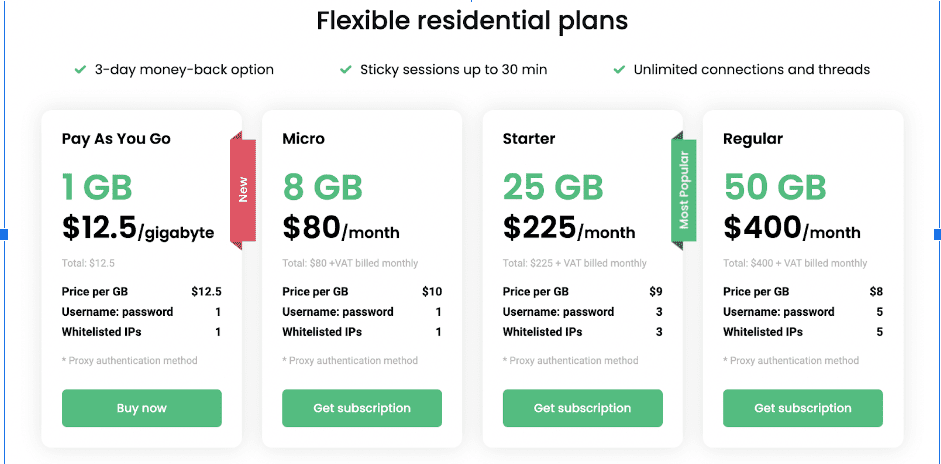This screenshot has width=941, height=464.
Task: Click the Flexible residential plans heading
Action: coord(472,21)
